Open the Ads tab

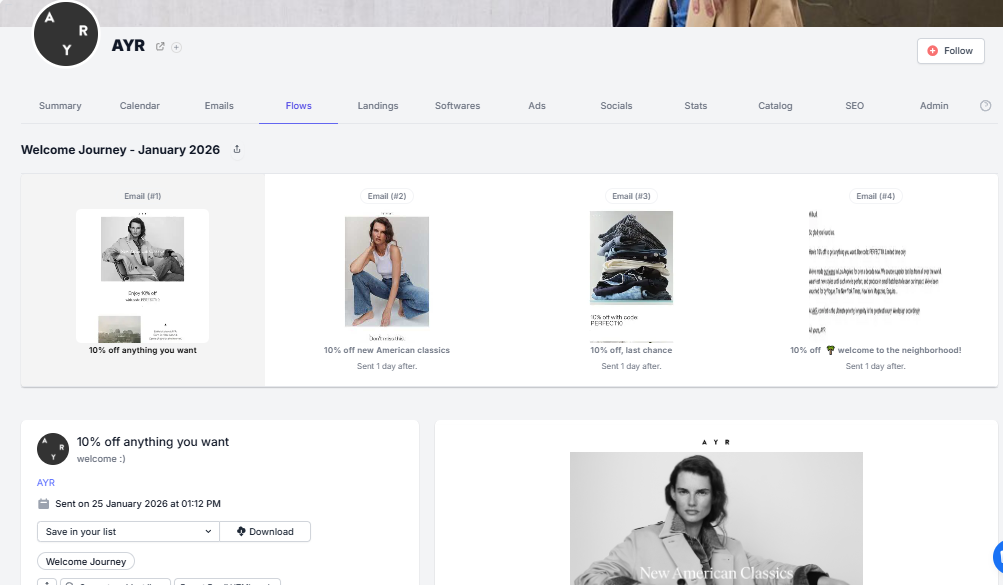[x=537, y=106]
